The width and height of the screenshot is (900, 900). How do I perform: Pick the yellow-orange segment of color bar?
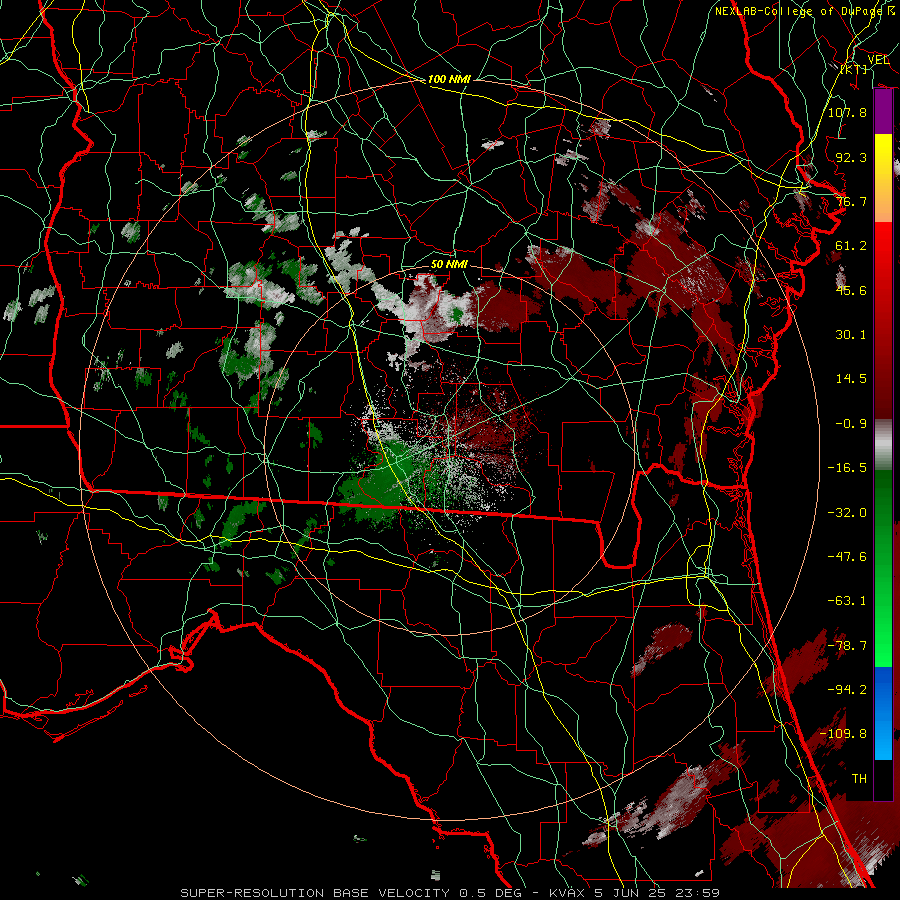coord(883,178)
